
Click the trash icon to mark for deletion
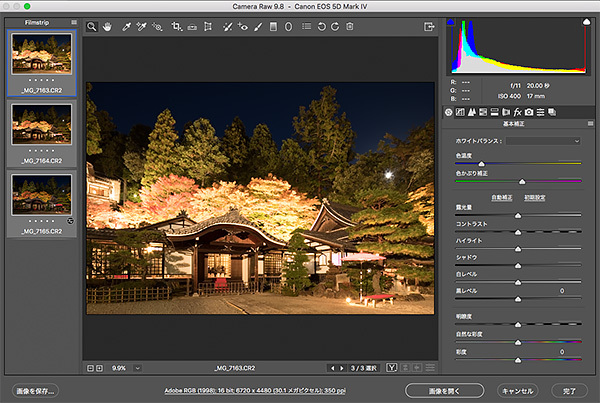(x=350, y=26)
